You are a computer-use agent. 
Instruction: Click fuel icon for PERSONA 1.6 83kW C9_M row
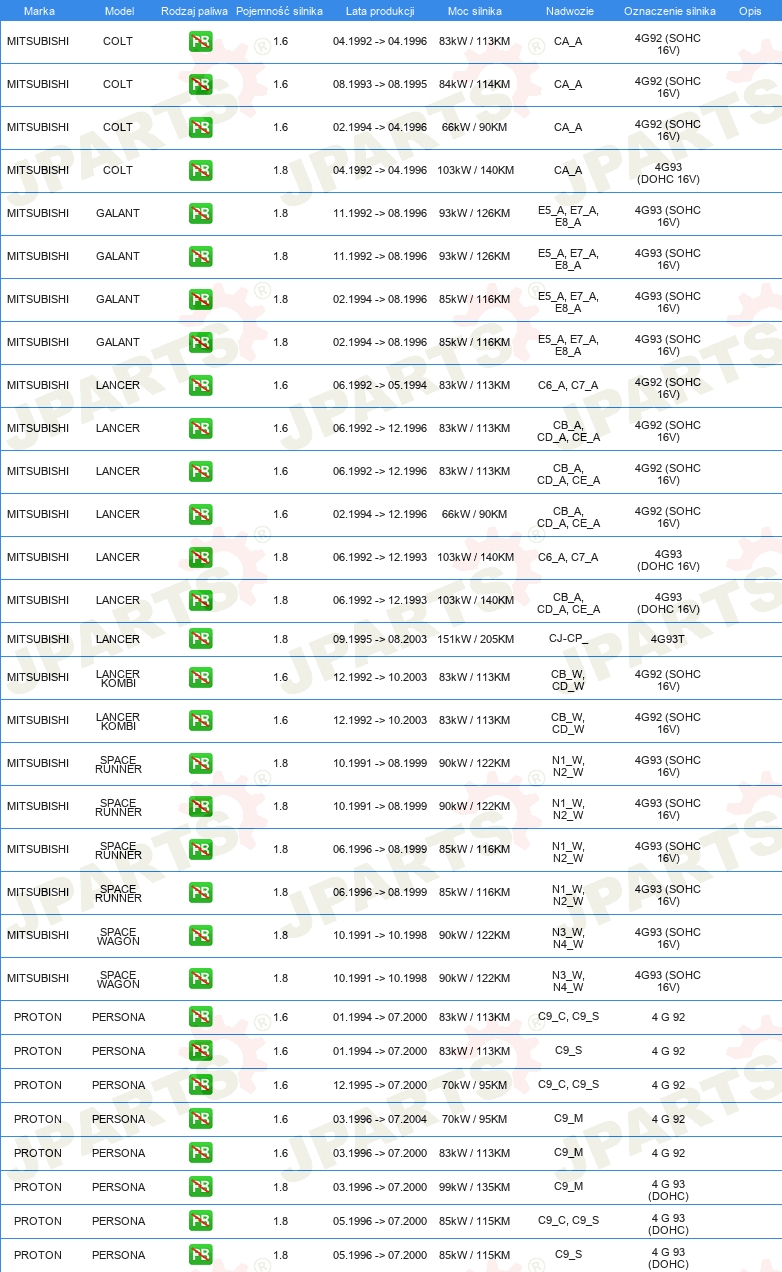(x=200, y=1153)
